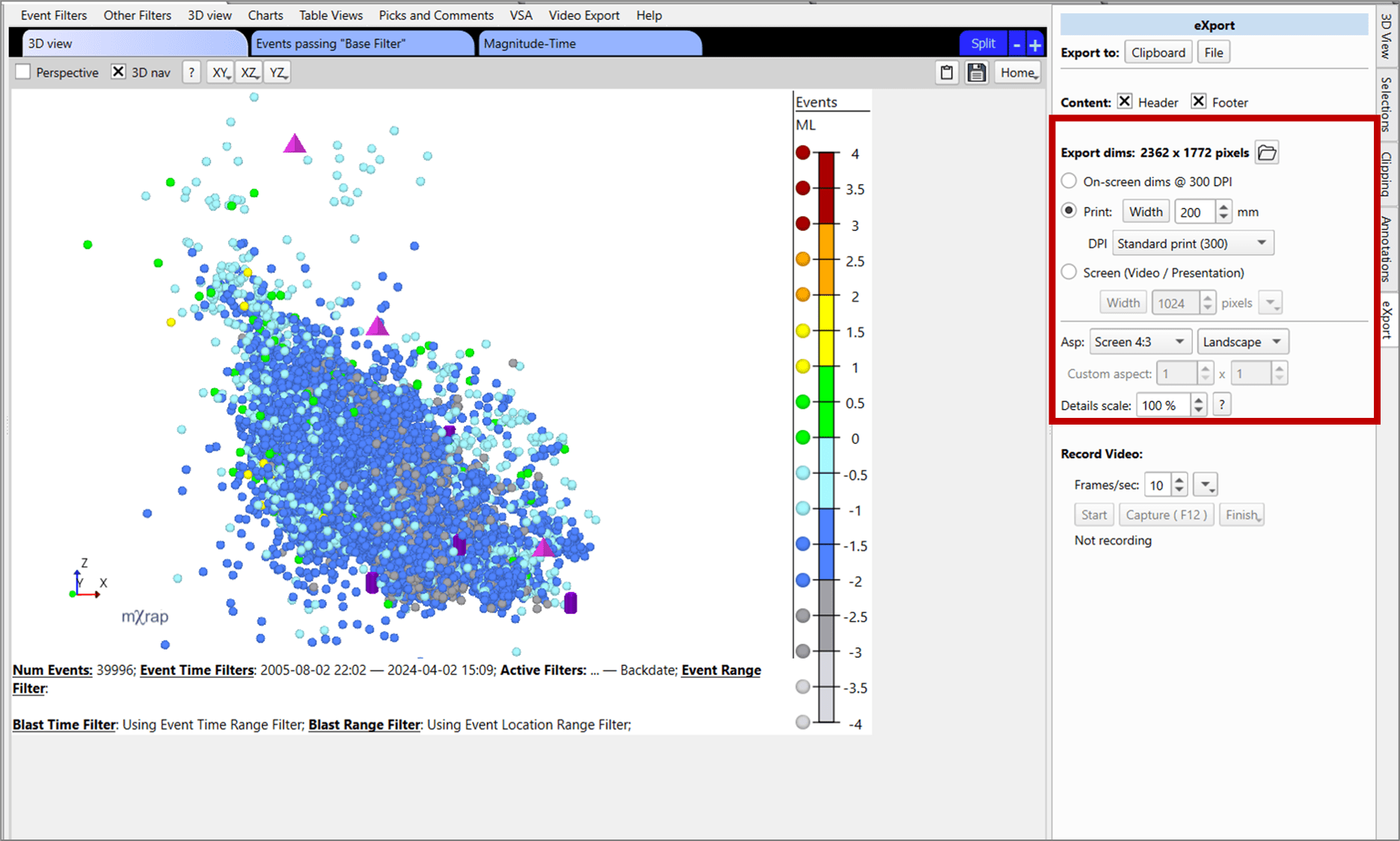Enable the Perspective checkbox
The width and height of the screenshot is (1400, 841).
24,73
